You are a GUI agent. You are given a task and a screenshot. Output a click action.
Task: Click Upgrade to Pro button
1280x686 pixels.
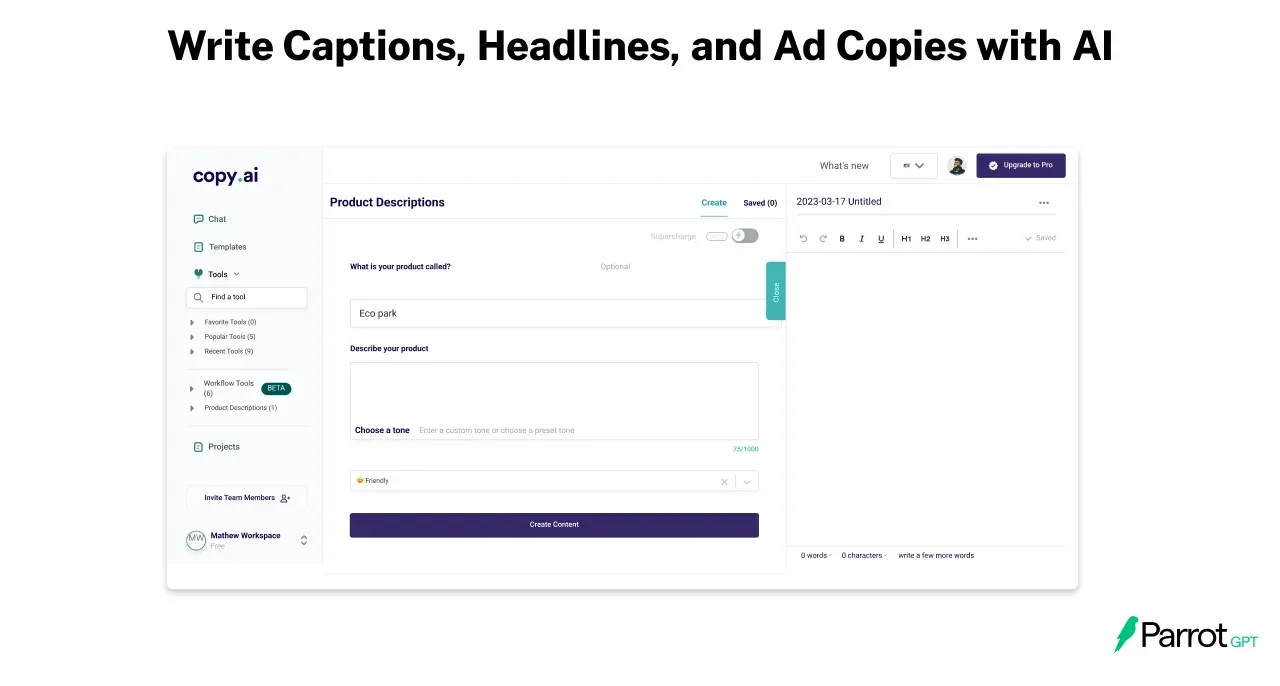click(x=1021, y=165)
